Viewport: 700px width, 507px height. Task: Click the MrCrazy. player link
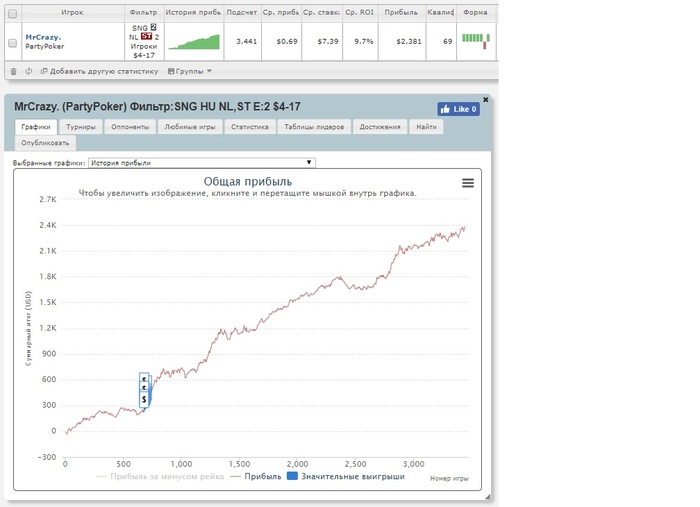[x=43, y=37]
